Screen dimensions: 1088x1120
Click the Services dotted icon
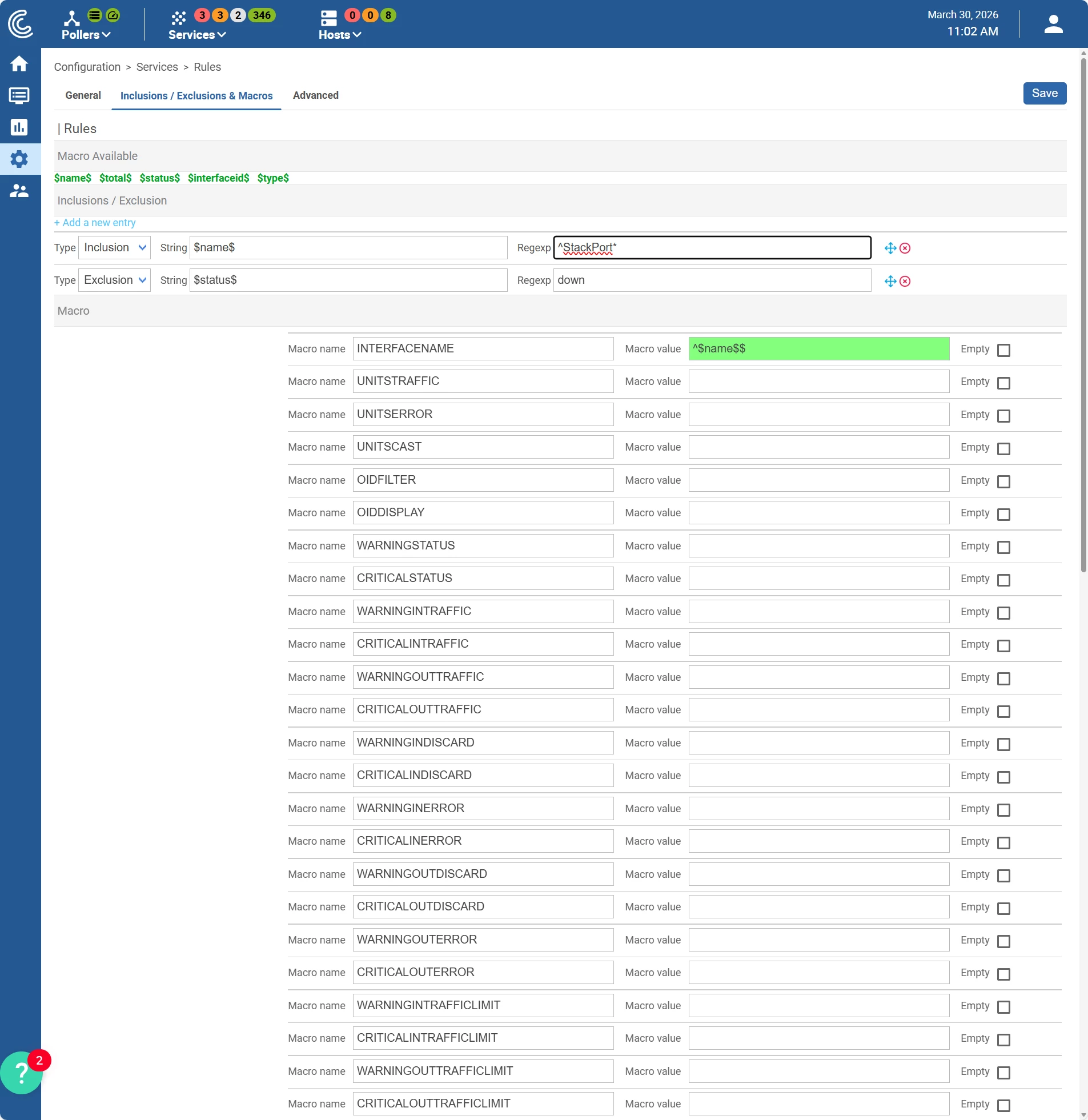(178, 18)
